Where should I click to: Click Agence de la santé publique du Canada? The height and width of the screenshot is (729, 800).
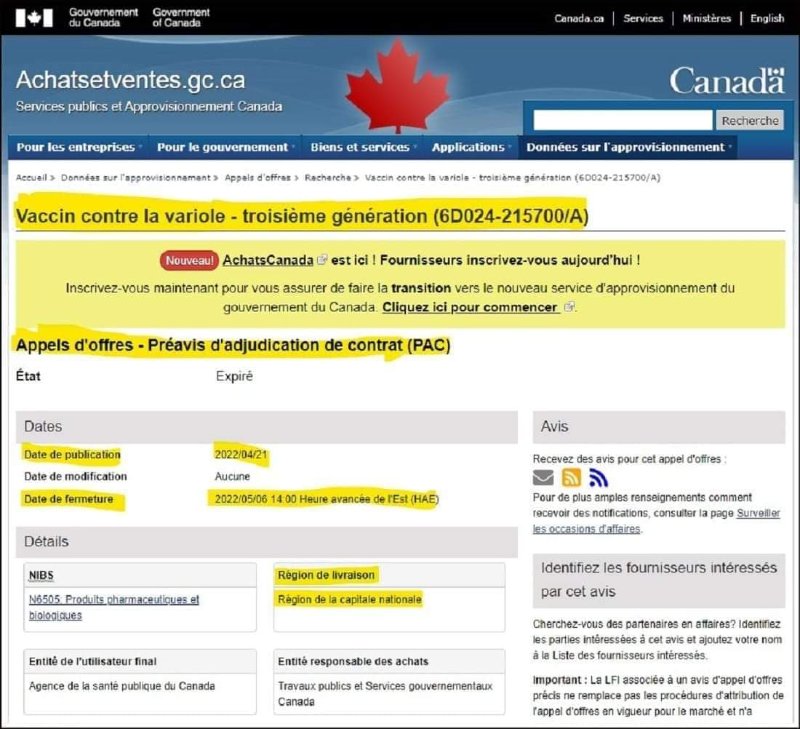(x=122, y=686)
